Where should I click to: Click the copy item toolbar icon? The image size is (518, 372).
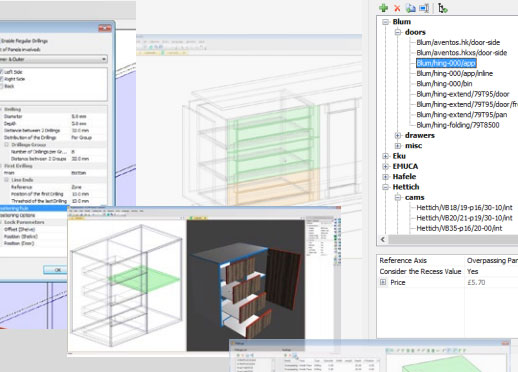pyautogui.click(x=411, y=8)
